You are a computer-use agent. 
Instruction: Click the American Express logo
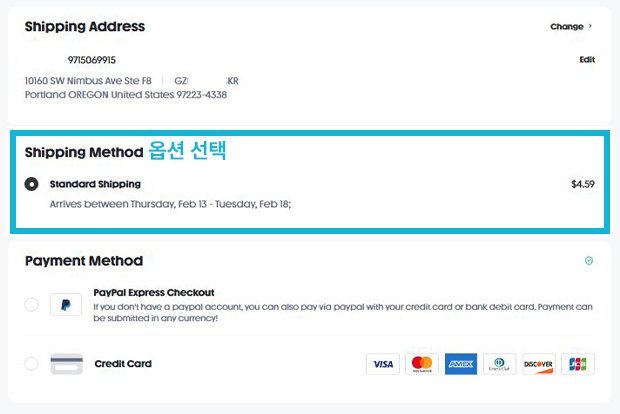[x=461, y=364]
